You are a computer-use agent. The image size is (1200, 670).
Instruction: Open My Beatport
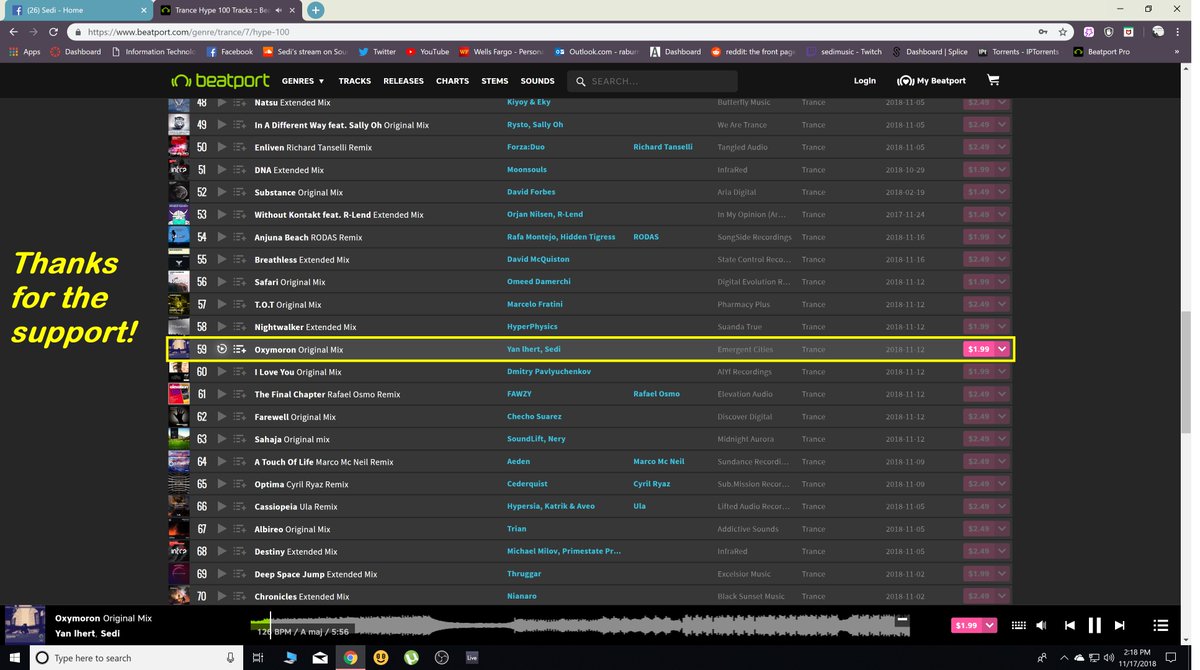[x=932, y=81]
